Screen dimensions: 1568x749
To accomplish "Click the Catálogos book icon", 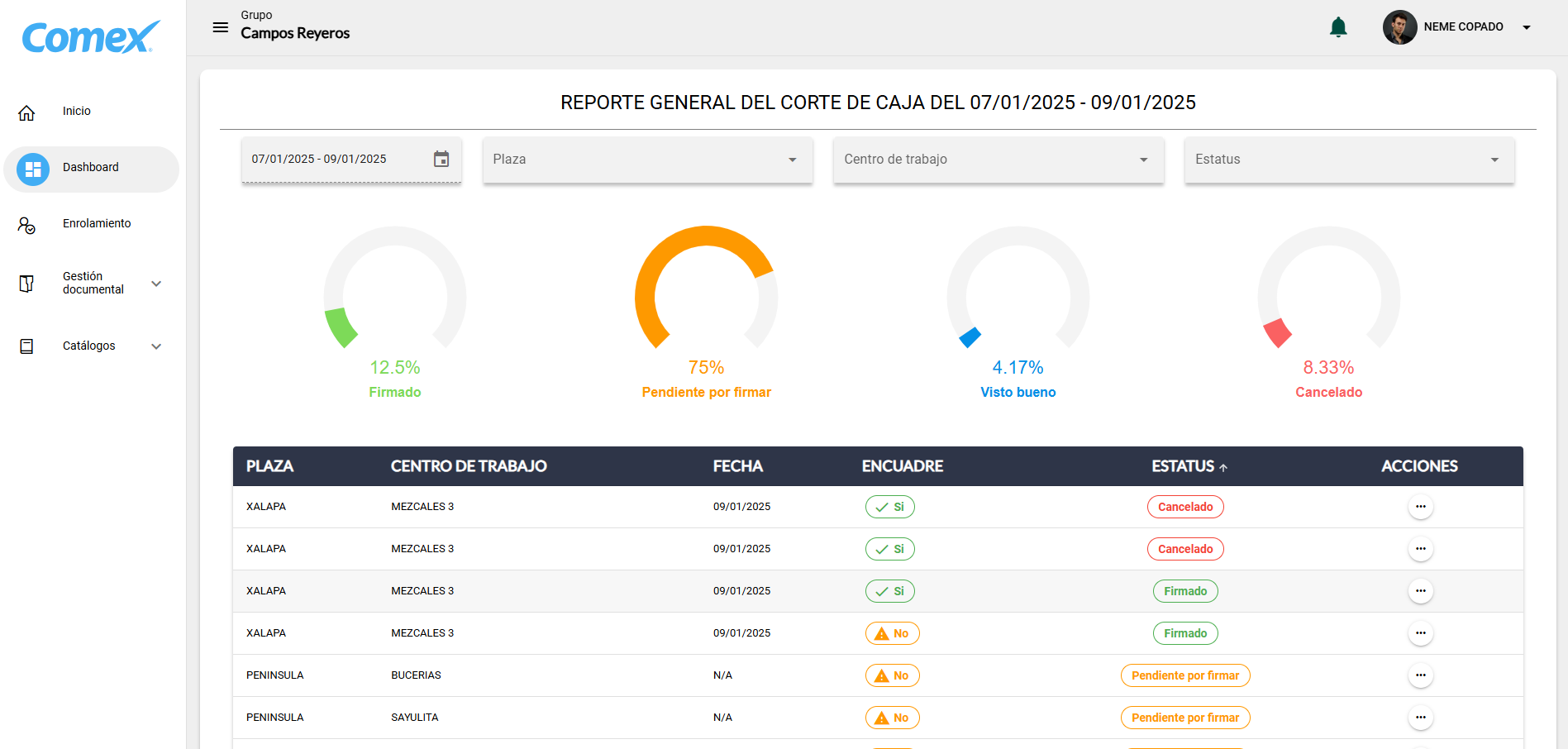I will 26,346.
